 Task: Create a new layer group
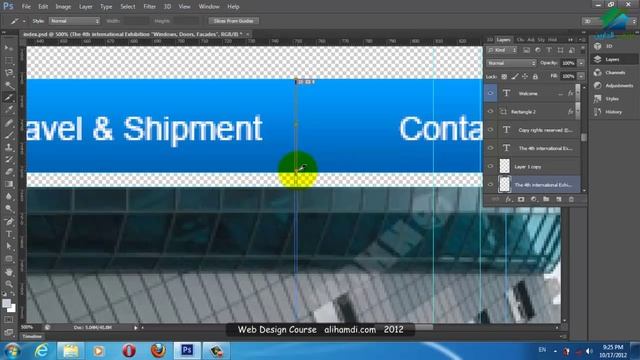(x=546, y=199)
